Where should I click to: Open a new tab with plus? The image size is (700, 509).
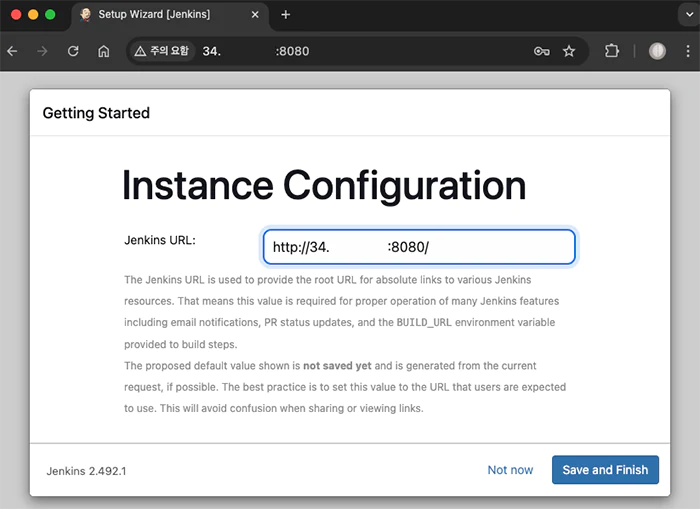286,15
